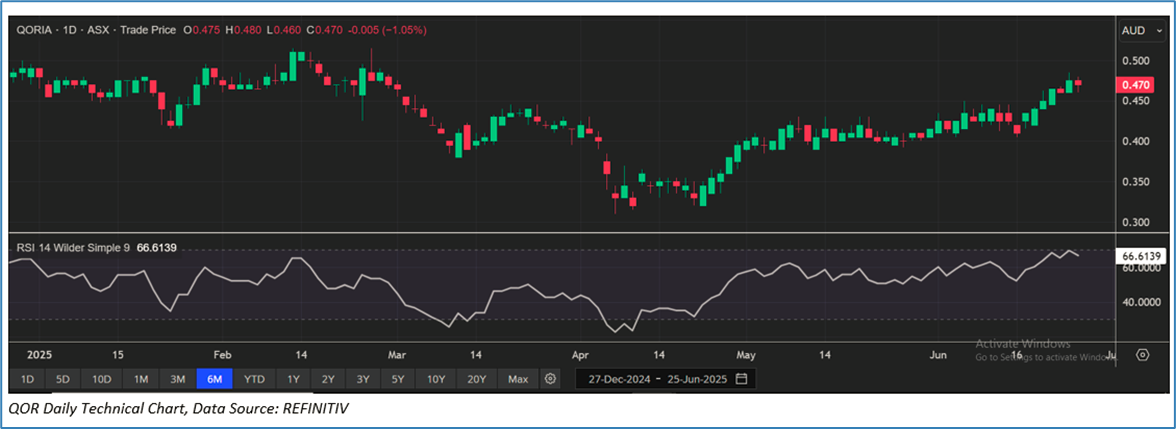
Task: Select the 6M range button
Action: (x=214, y=379)
